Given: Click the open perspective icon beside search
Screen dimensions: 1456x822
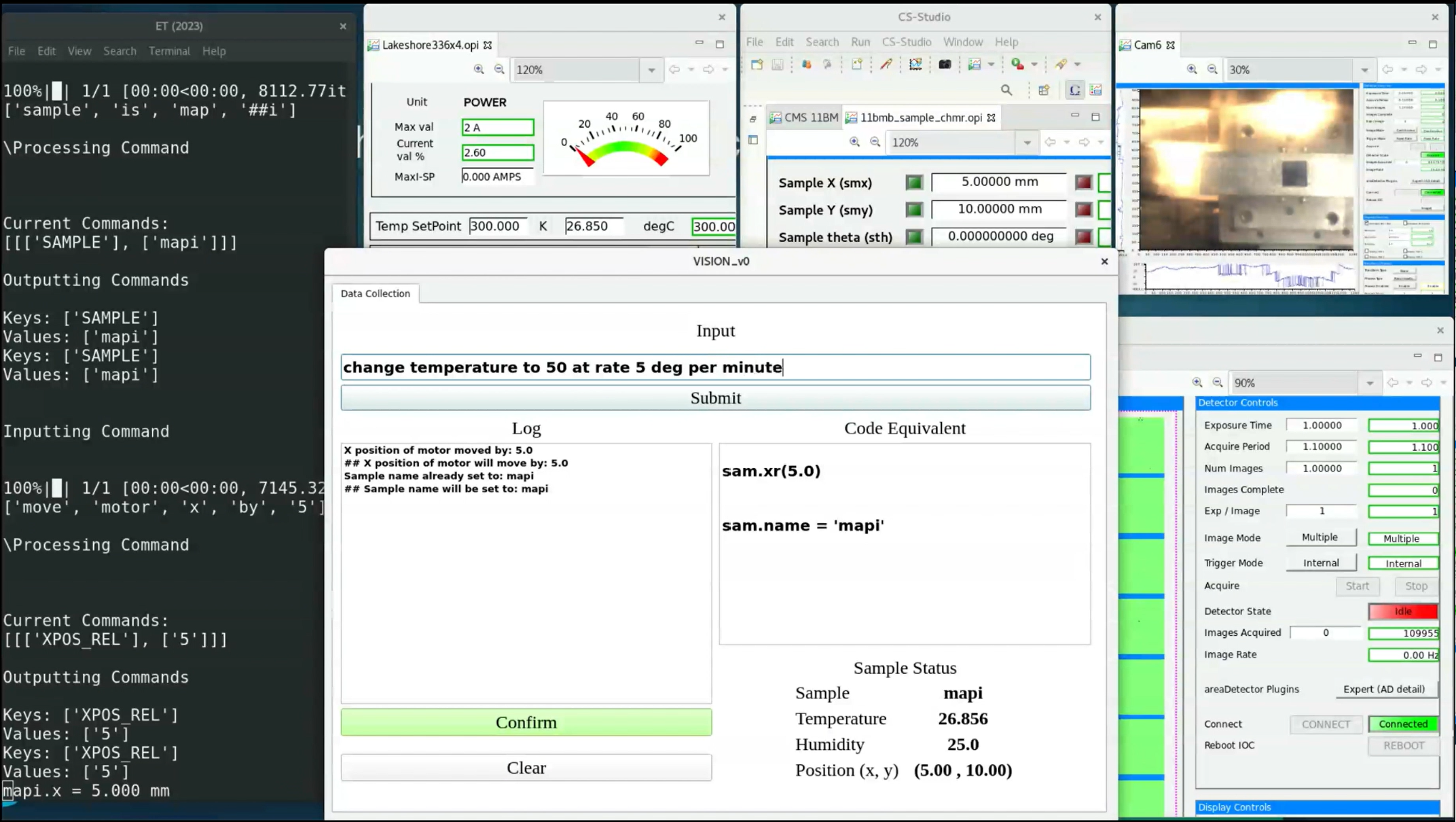Looking at the screenshot, I should (1044, 90).
